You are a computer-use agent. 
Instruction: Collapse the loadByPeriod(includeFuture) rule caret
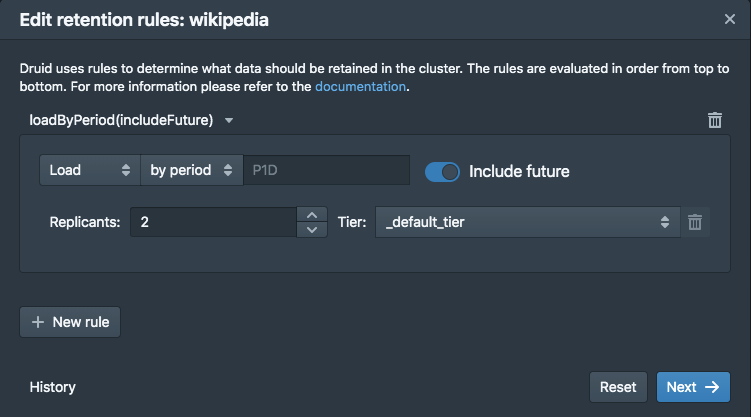(x=229, y=121)
